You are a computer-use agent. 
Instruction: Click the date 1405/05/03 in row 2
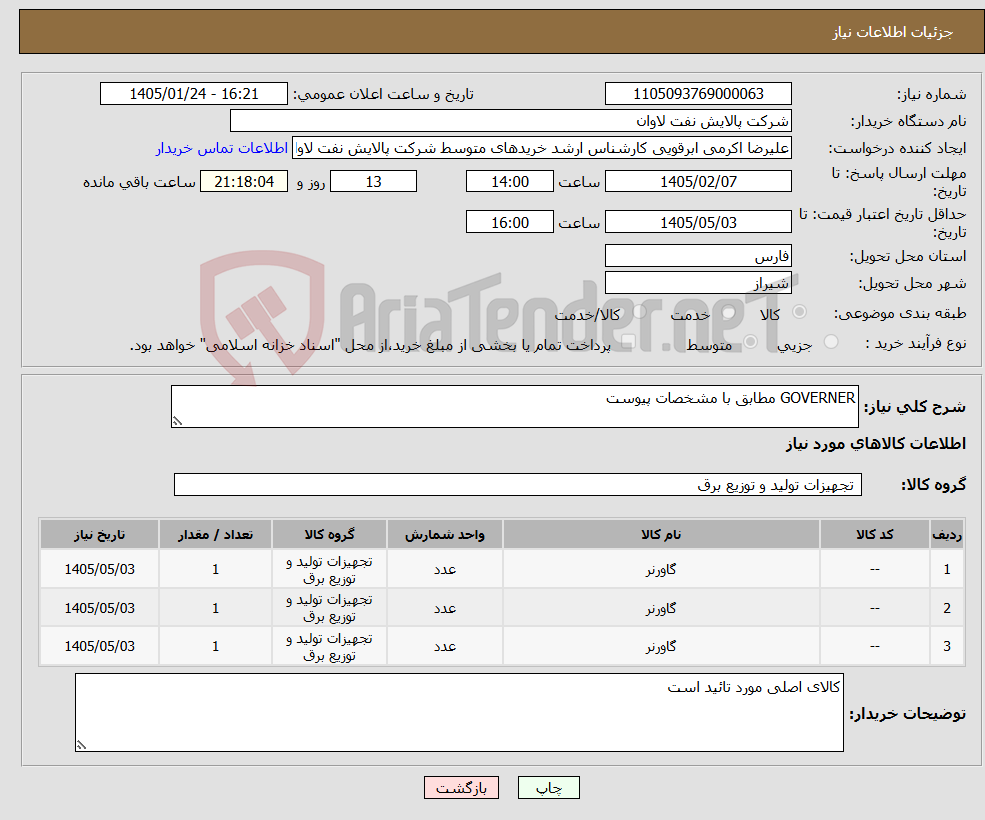[x=99, y=608]
